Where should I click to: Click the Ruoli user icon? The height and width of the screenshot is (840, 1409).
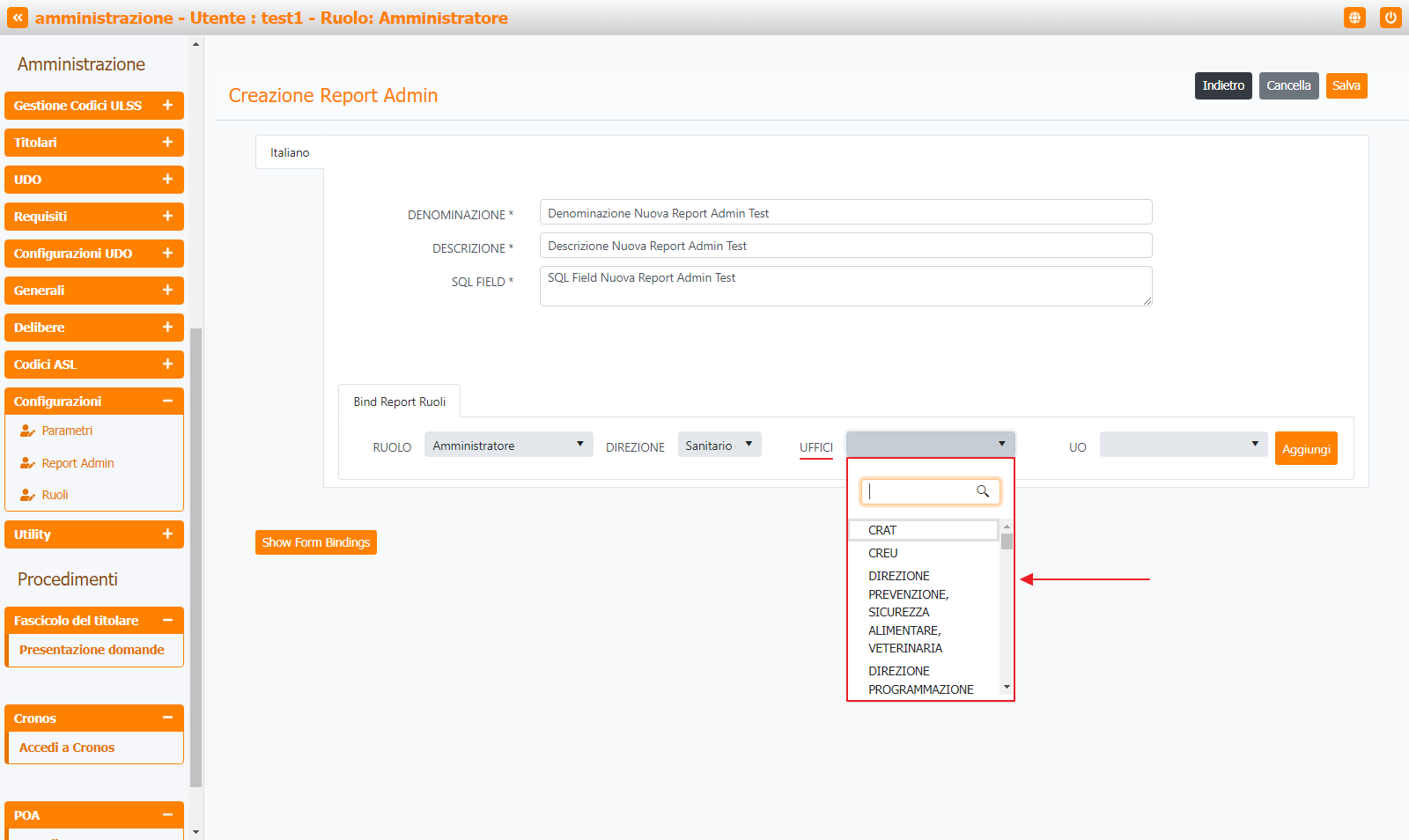(27, 495)
